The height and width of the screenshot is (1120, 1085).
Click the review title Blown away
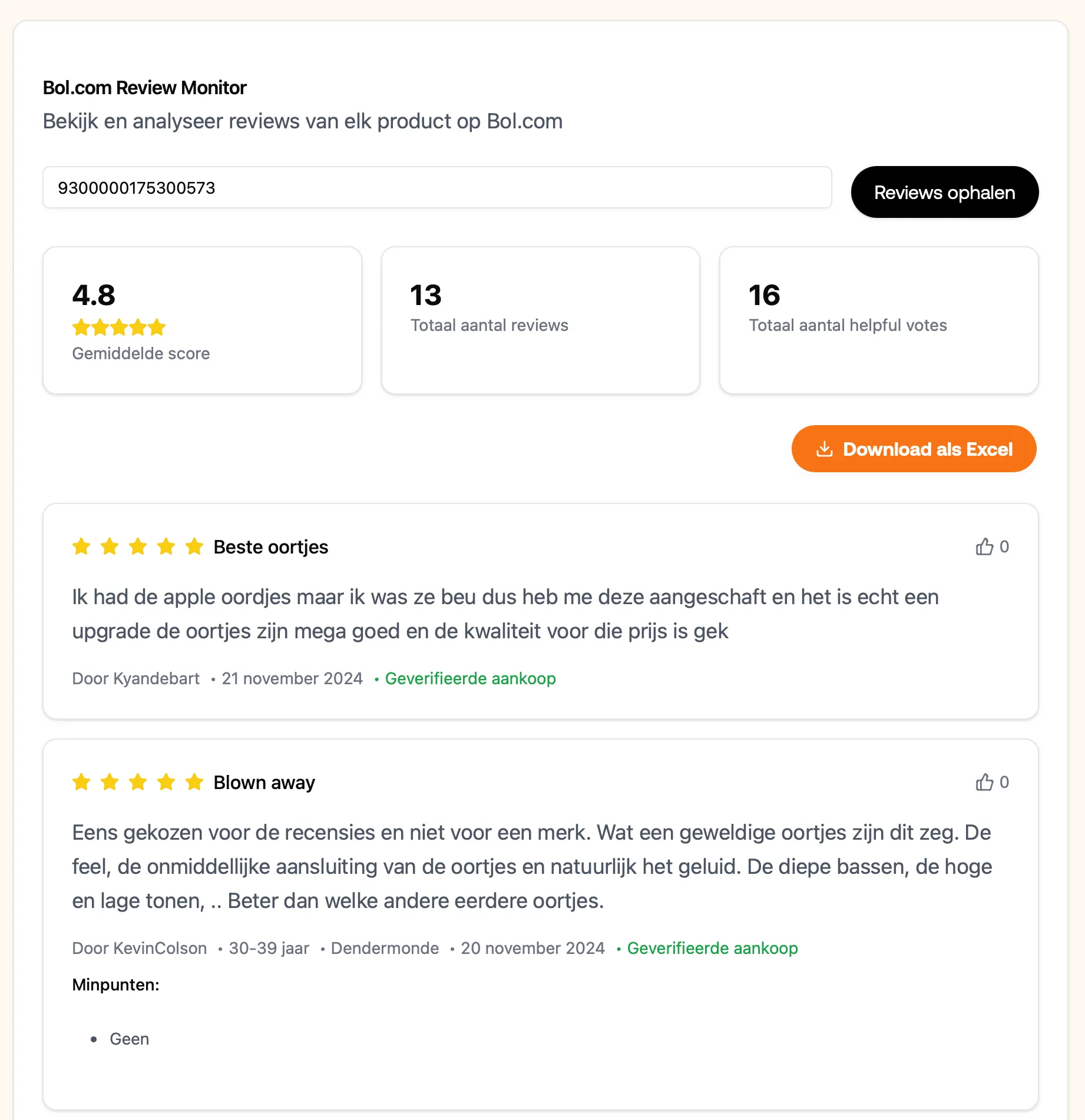click(x=264, y=782)
